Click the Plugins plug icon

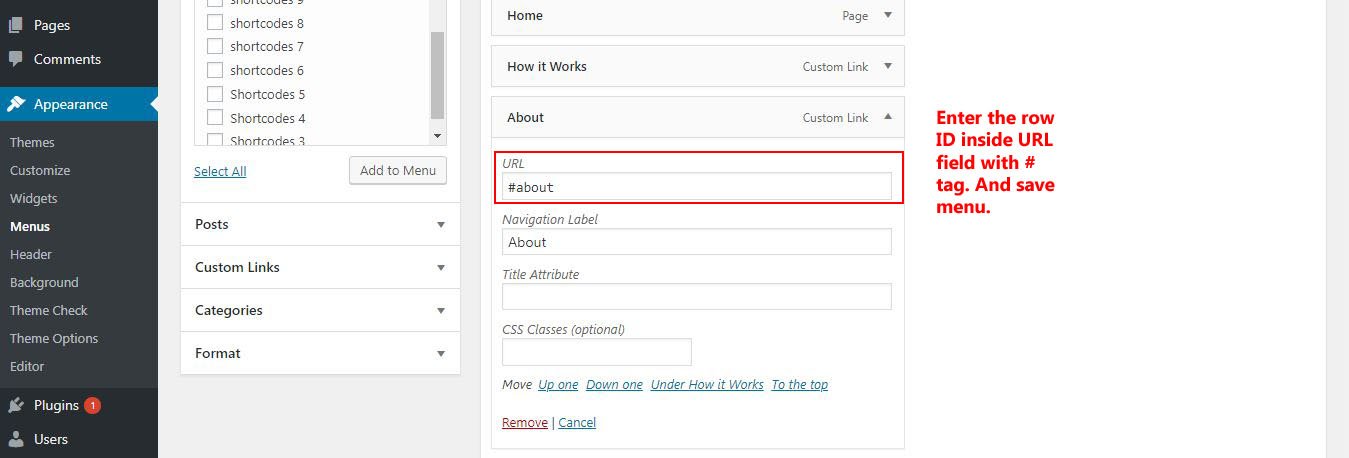[16, 405]
